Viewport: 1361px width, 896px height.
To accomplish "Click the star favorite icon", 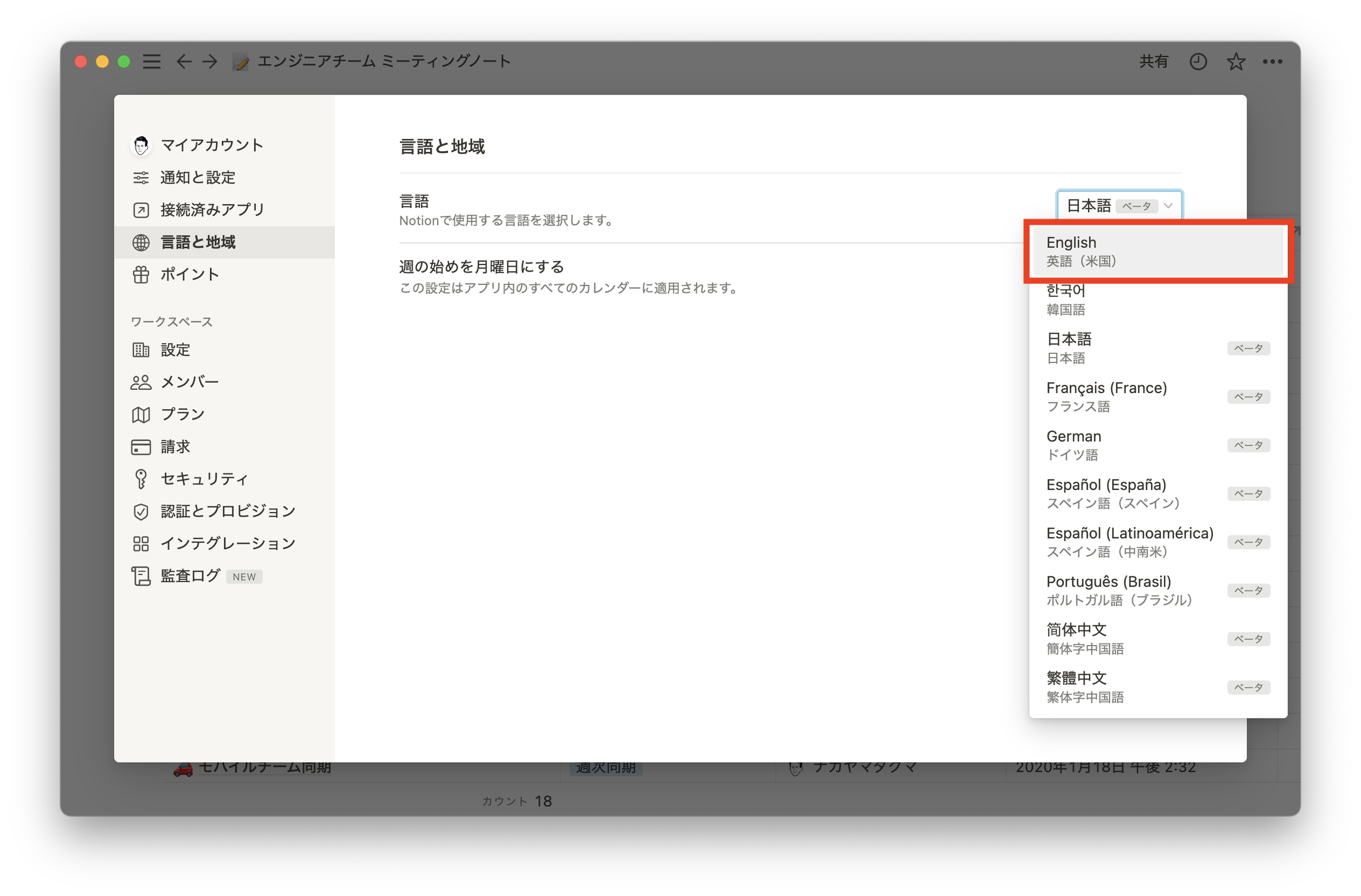I will (1235, 61).
